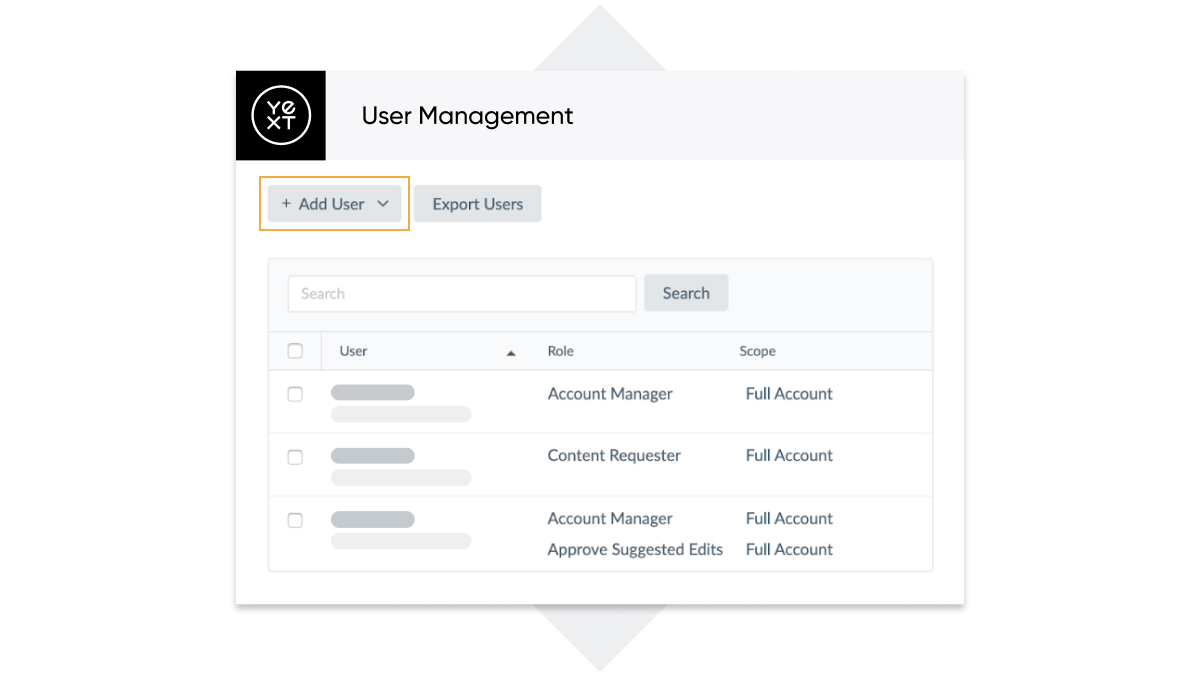1200x675 pixels.
Task: Open the Add User dropdown chevron
Action: pyautogui.click(x=383, y=204)
